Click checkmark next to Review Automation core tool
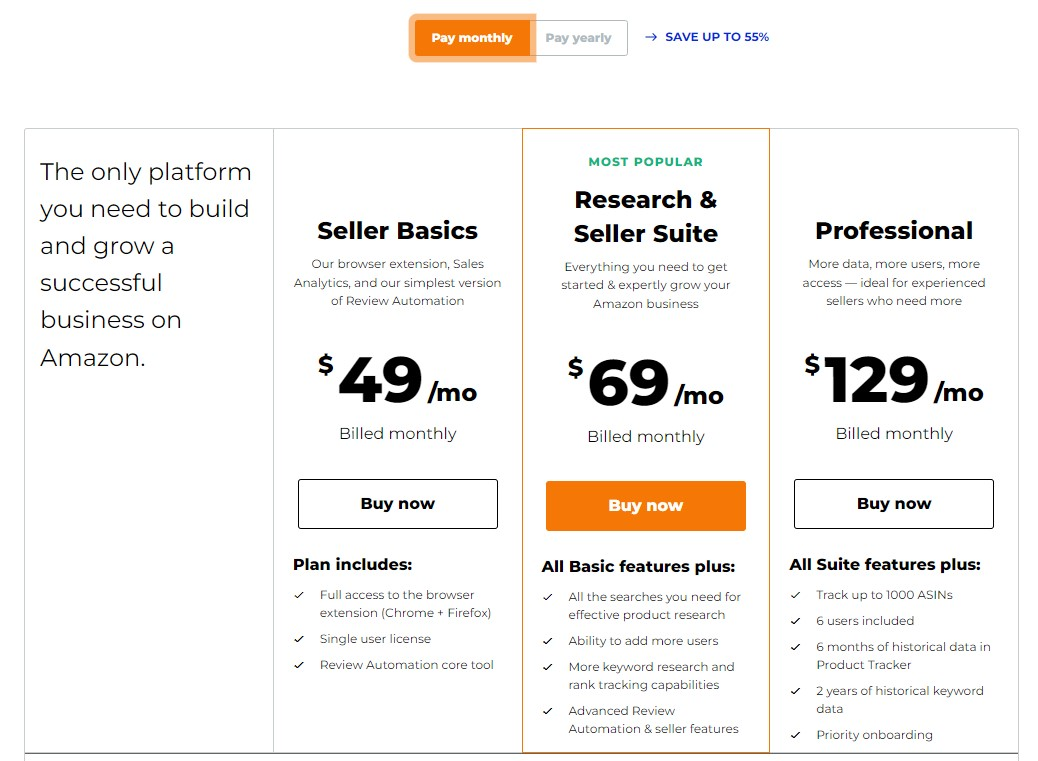The width and height of the screenshot is (1038, 761). [299, 665]
